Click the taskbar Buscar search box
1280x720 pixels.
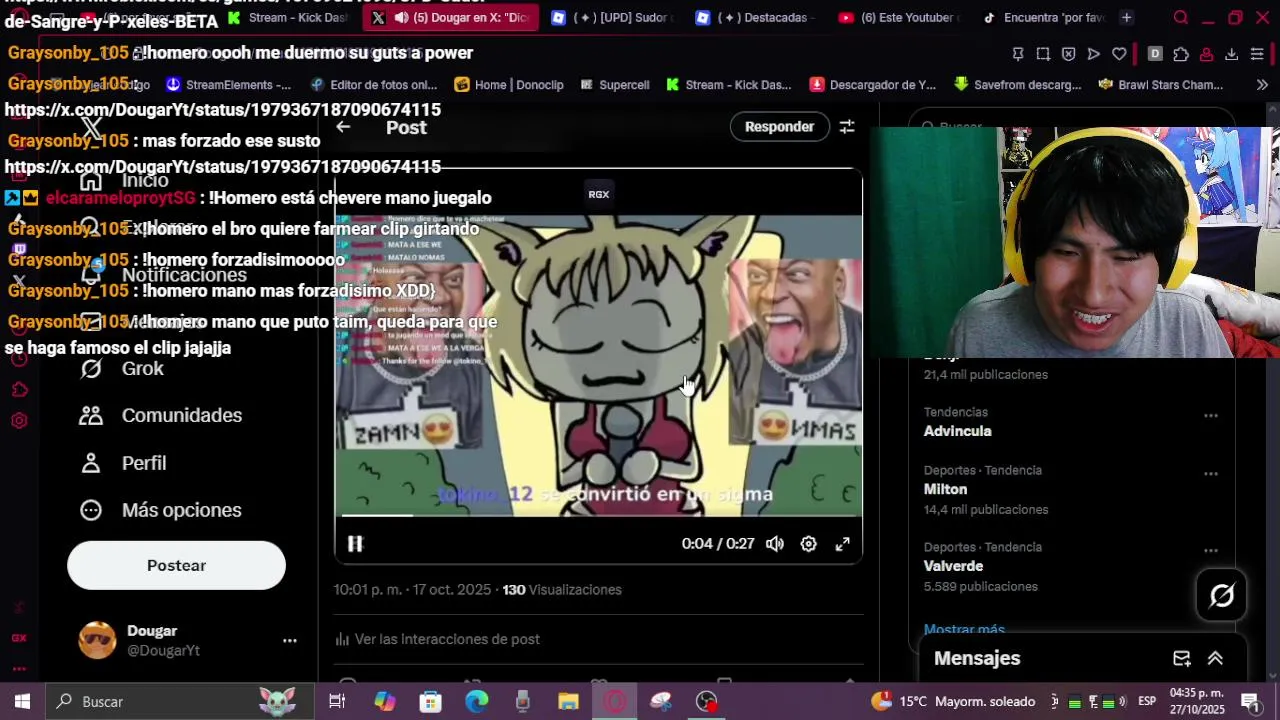tap(180, 702)
